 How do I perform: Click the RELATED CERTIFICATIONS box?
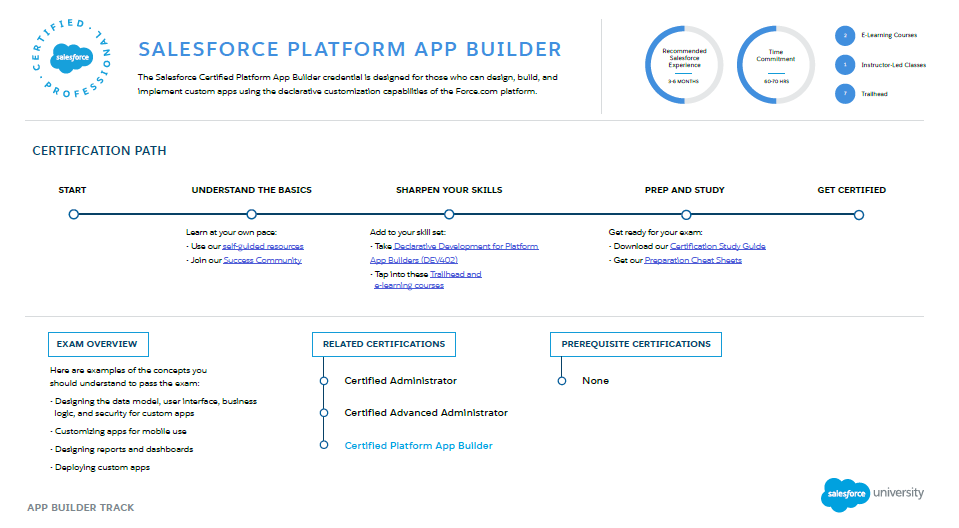pos(383,344)
